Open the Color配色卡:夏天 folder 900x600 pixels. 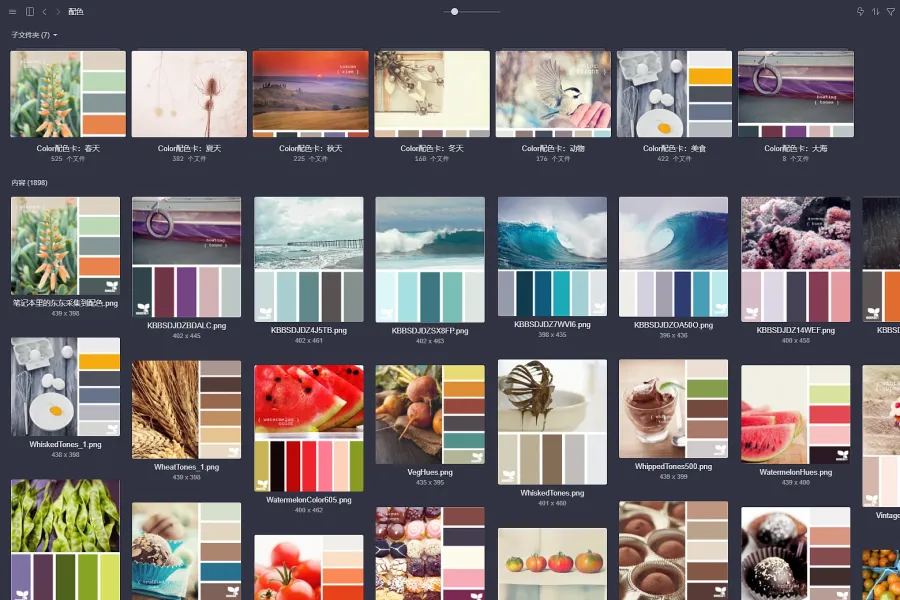coord(189,94)
